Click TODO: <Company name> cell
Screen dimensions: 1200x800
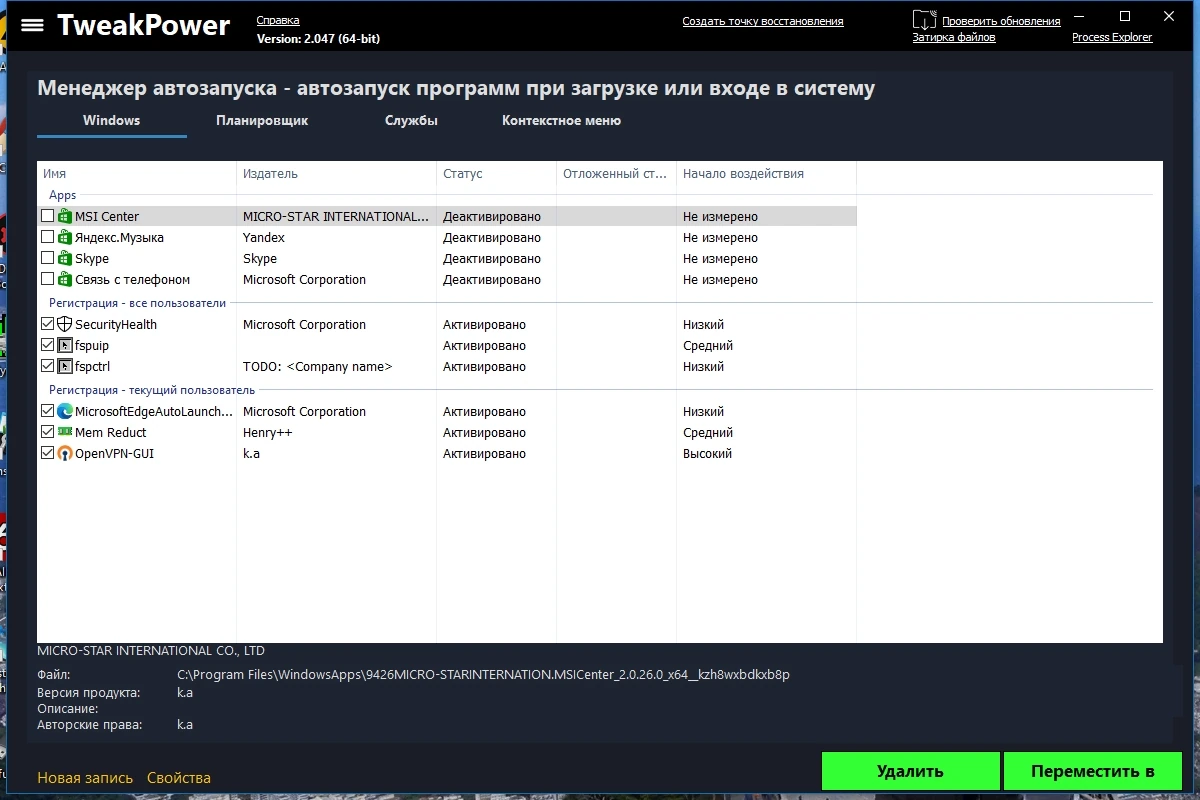[x=318, y=366]
